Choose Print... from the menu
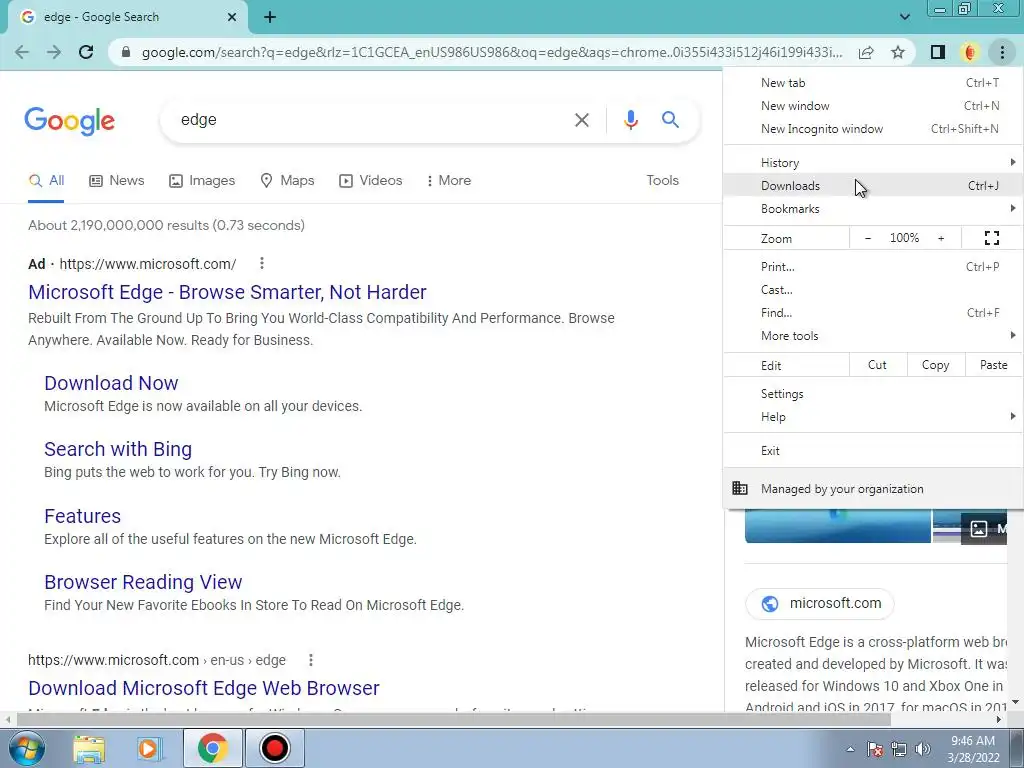This screenshot has width=1024, height=768. point(873,266)
